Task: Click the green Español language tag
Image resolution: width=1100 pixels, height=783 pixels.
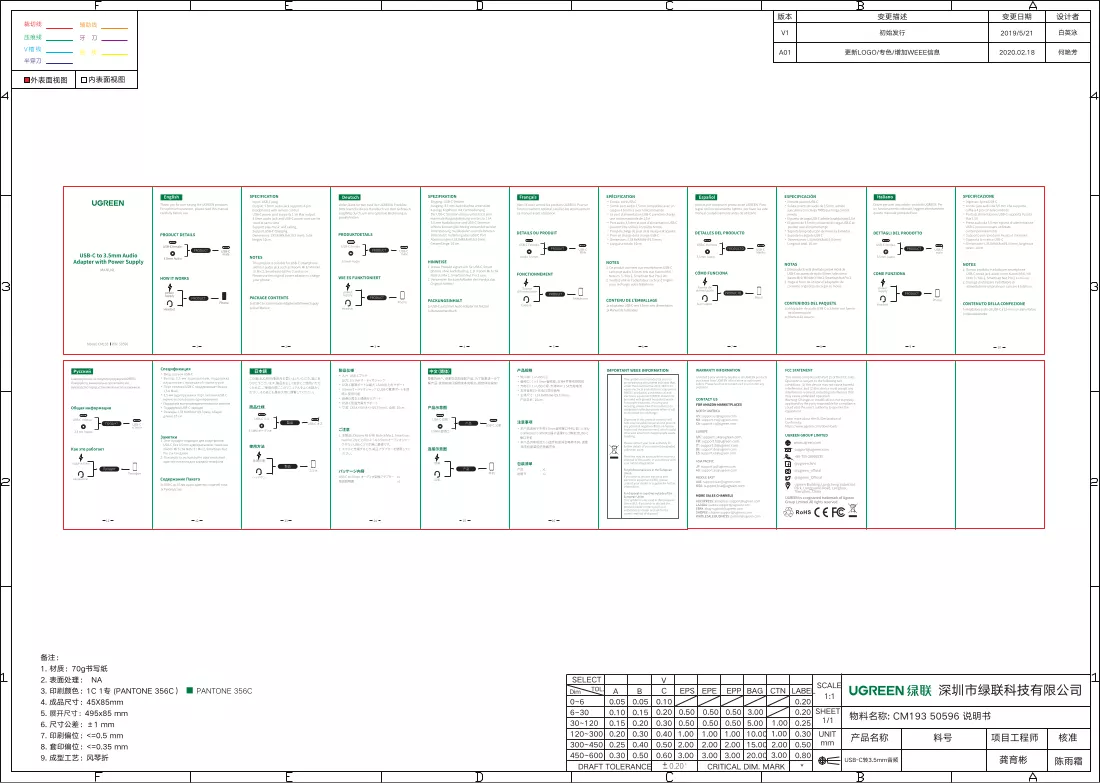Action: coord(706,197)
